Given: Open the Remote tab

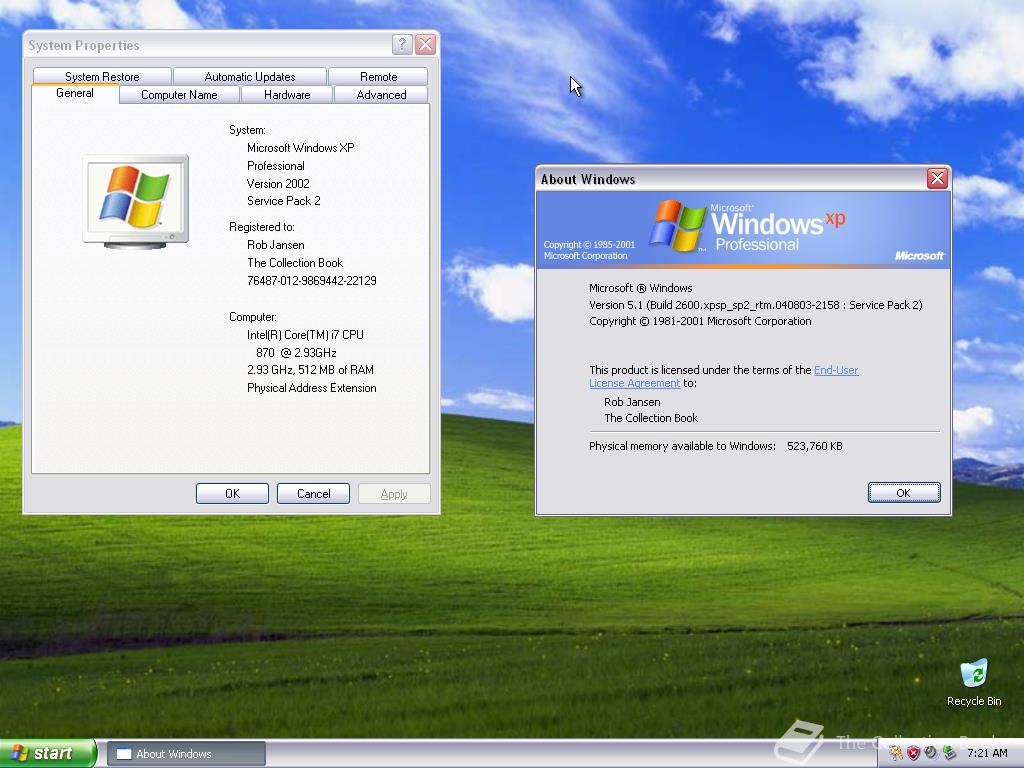Looking at the screenshot, I should pyautogui.click(x=378, y=76).
